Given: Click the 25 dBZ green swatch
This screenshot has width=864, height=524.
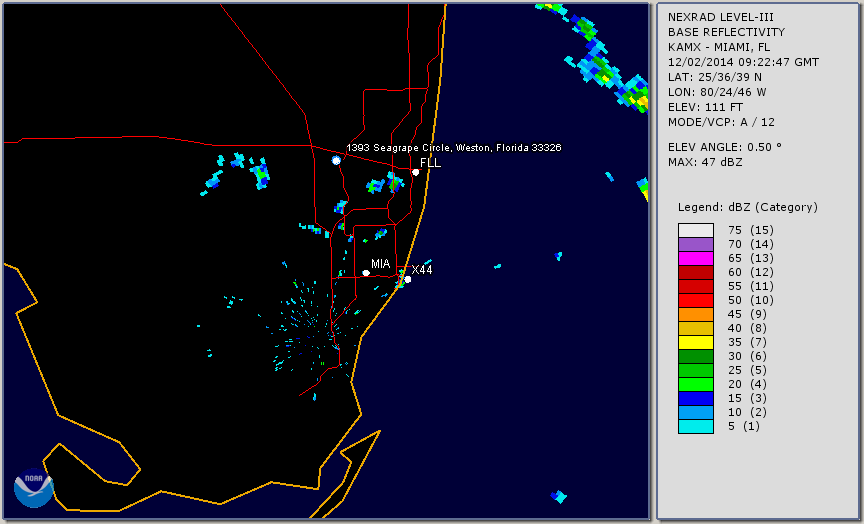Looking at the screenshot, I should 696,370.
